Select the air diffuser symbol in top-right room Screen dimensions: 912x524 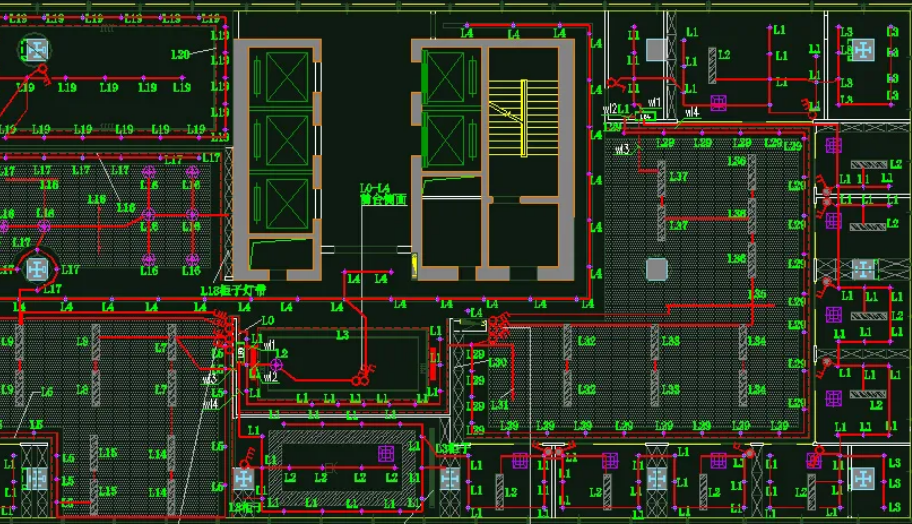[x=862, y=49]
